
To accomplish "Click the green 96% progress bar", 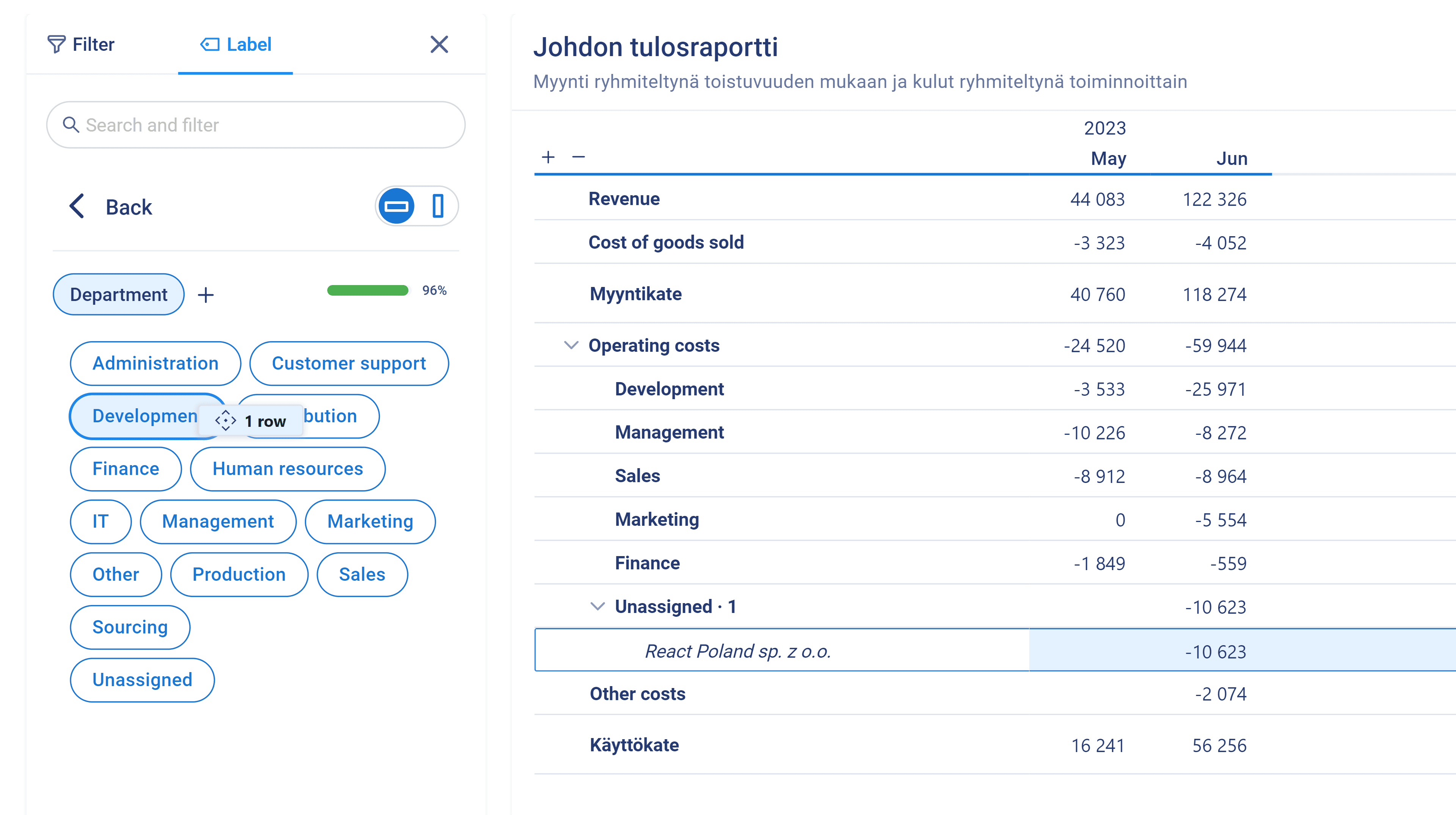I will pos(367,290).
